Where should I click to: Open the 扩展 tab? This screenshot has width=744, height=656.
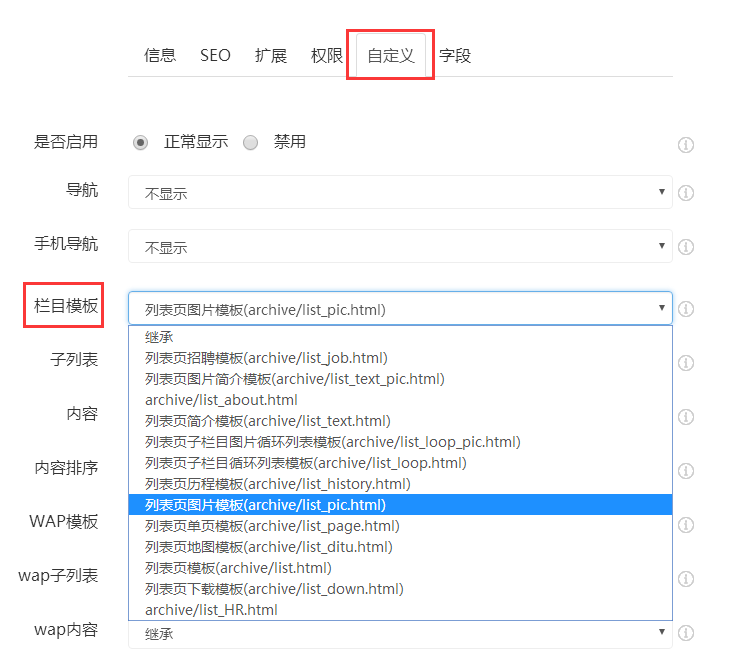[271, 56]
